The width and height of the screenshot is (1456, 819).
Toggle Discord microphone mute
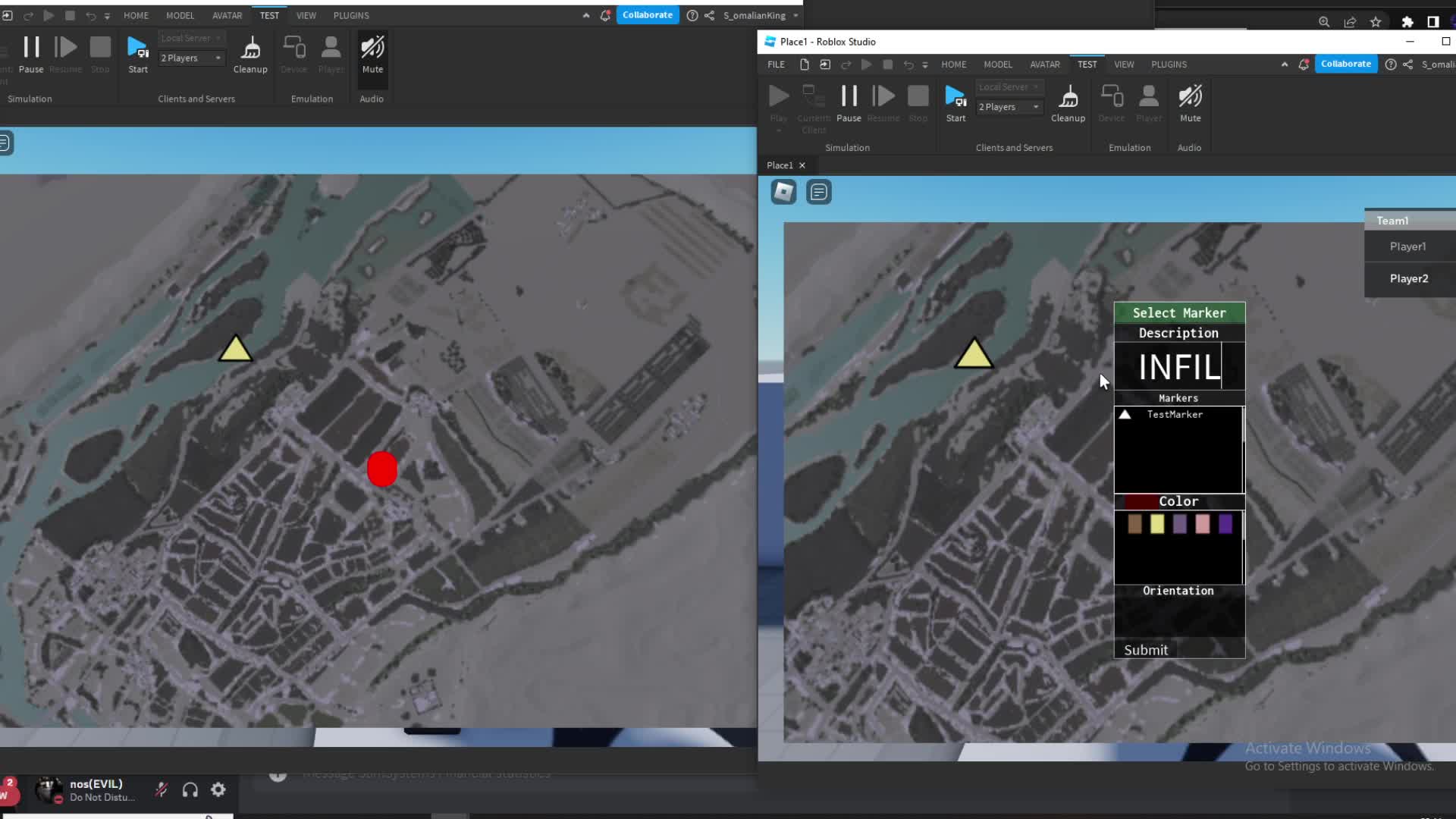pyautogui.click(x=161, y=790)
